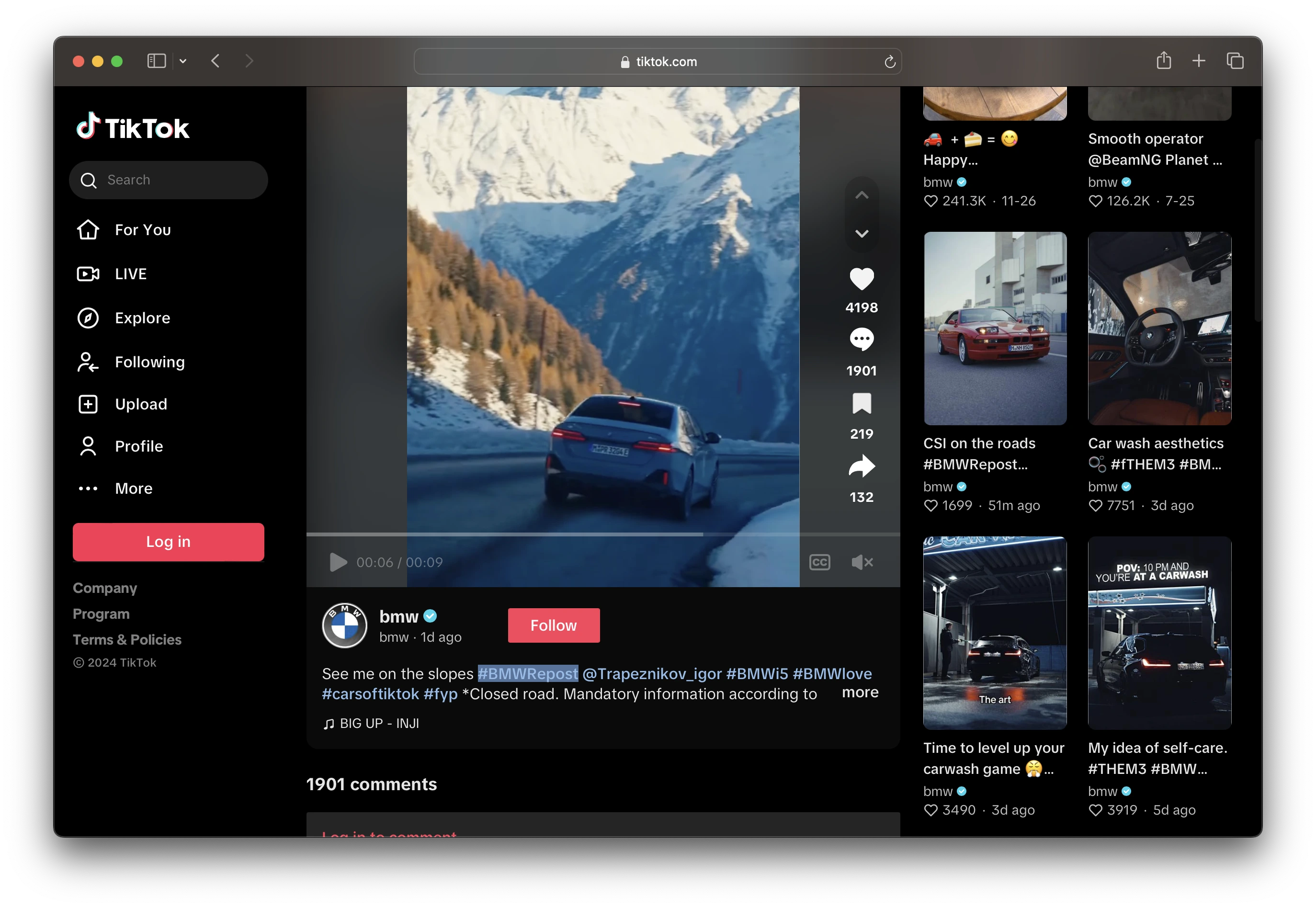The width and height of the screenshot is (1316, 908).
Task: Click the BMW profile avatar
Action: [344, 625]
